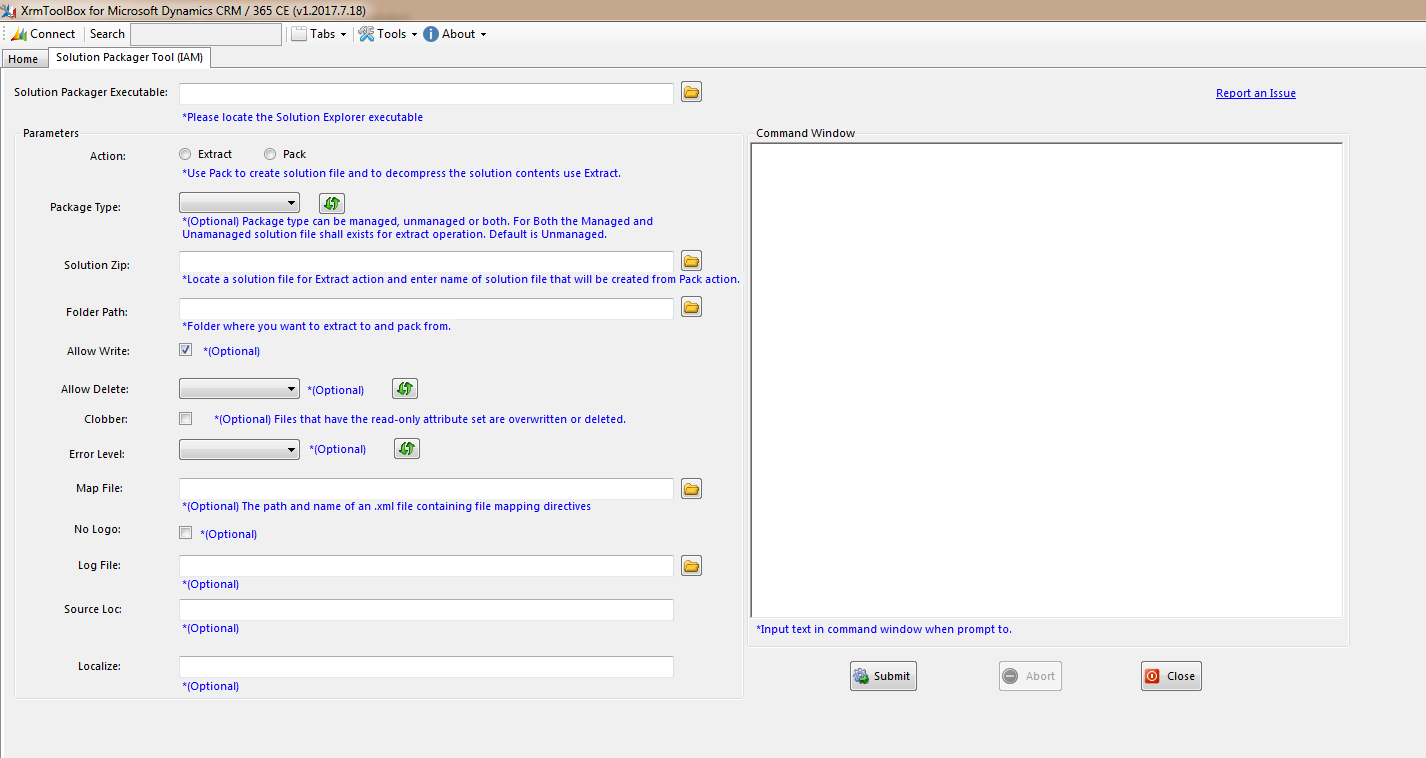Click the Submit button
Viewport: 1426px width, 758px height.
[x=883, y=676]
